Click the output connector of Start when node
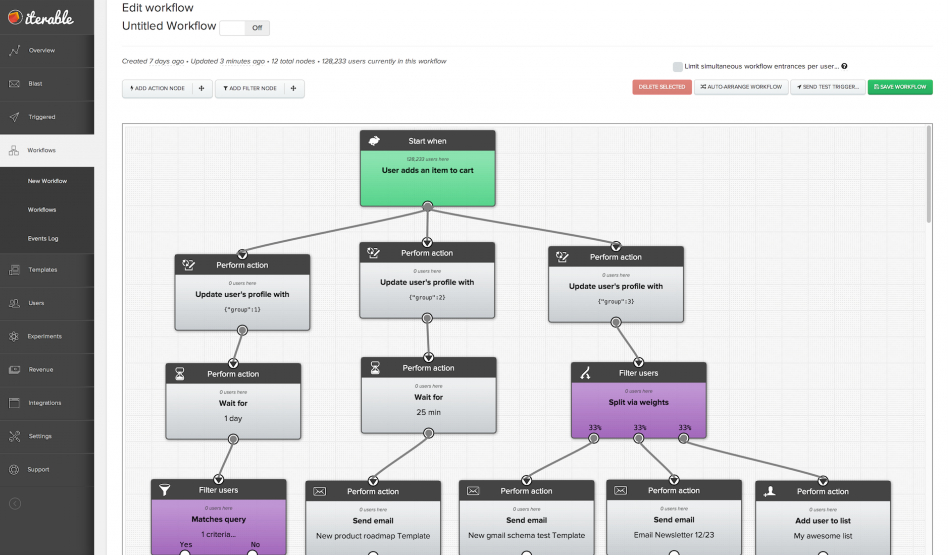The width and height of the screenshot is (948, 555). tap(427, 206)
